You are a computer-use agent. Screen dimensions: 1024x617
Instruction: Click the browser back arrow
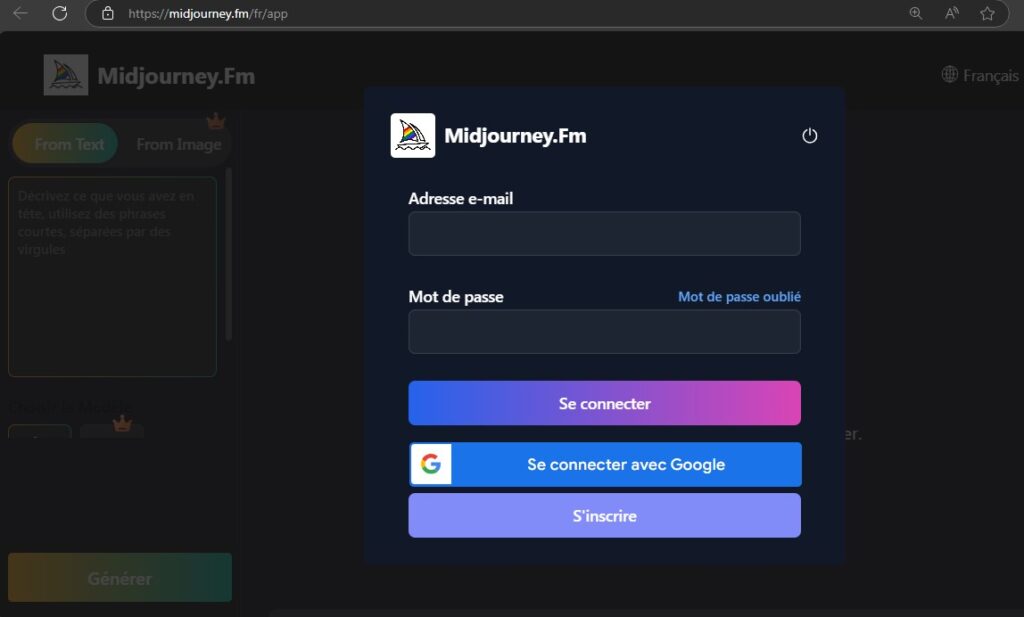click(20, 13)
